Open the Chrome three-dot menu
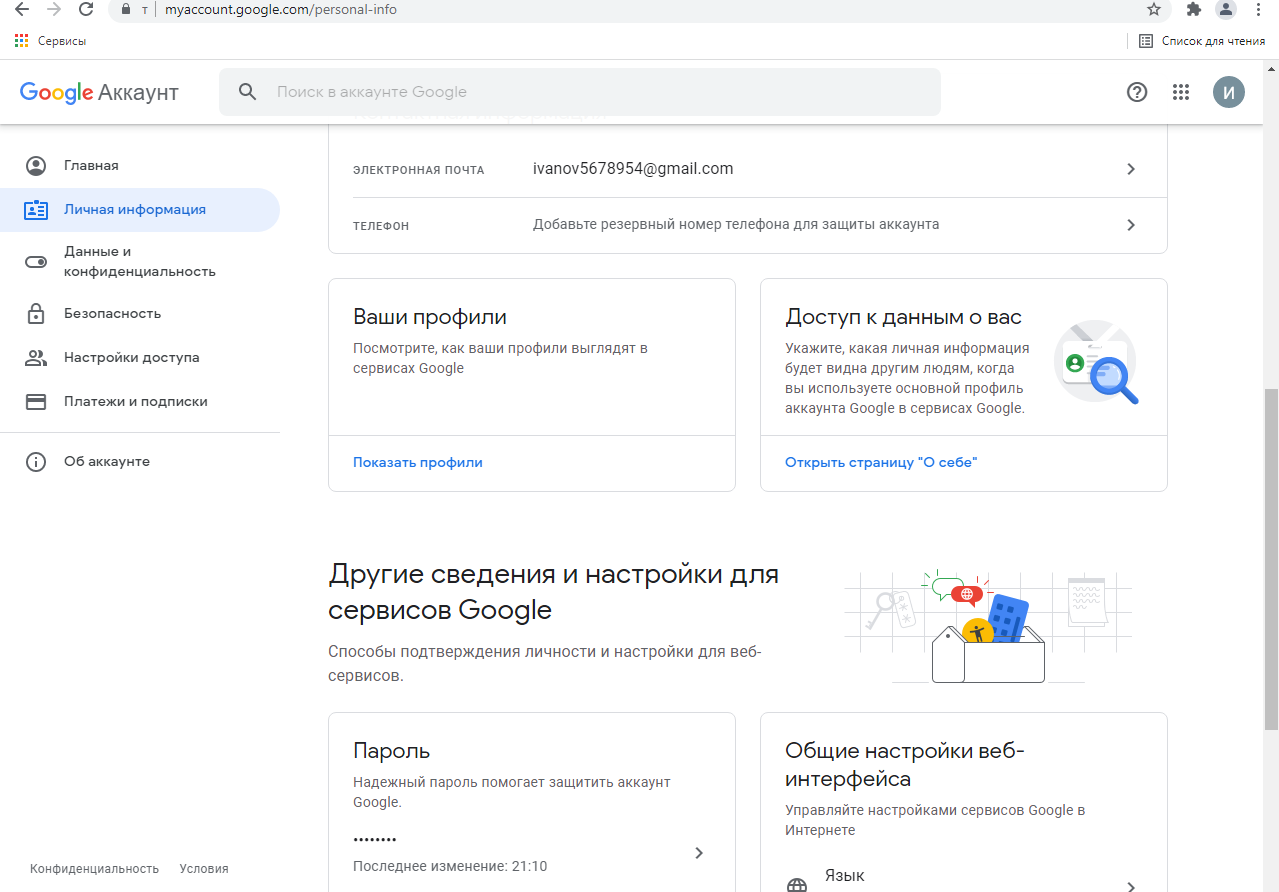The height and width of the screenshot is (892, 1279). coord(1258,9)
